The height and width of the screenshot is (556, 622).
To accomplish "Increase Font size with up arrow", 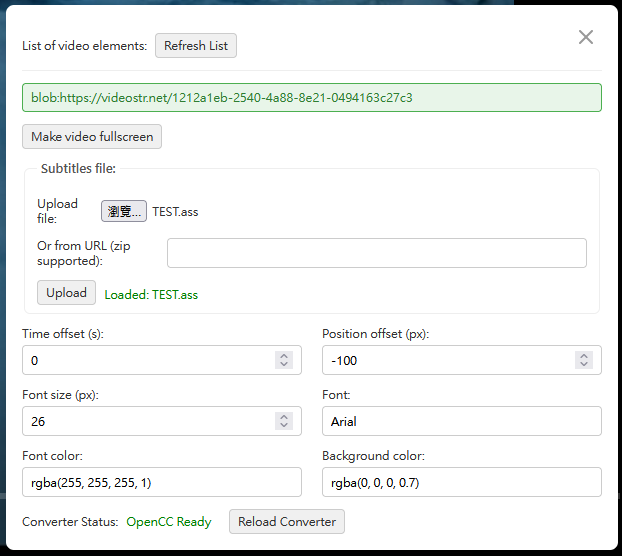I will 284,417.
